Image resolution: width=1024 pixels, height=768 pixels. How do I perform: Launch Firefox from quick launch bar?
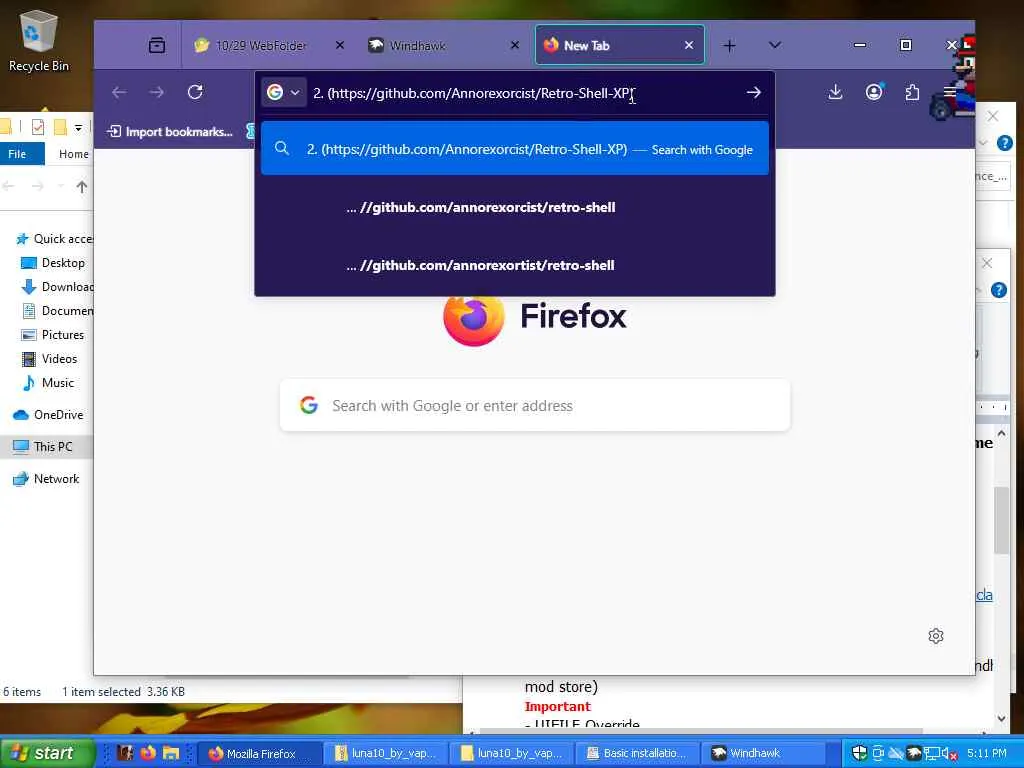[148, 753]
